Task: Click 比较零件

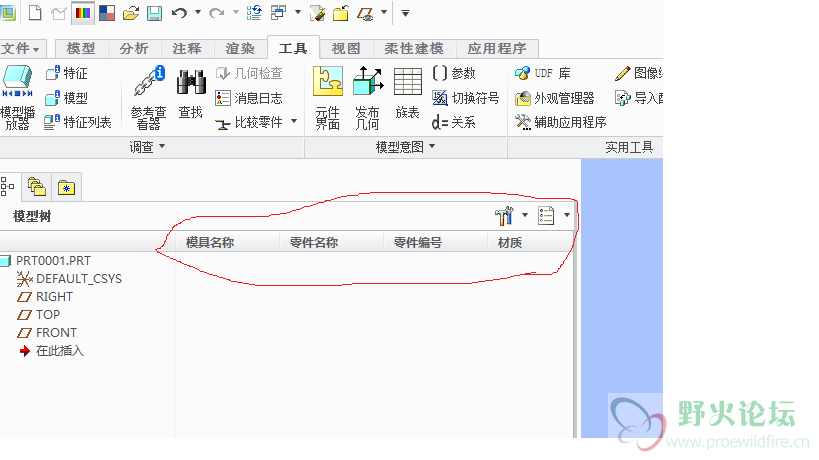Action: tap(249, 122)
